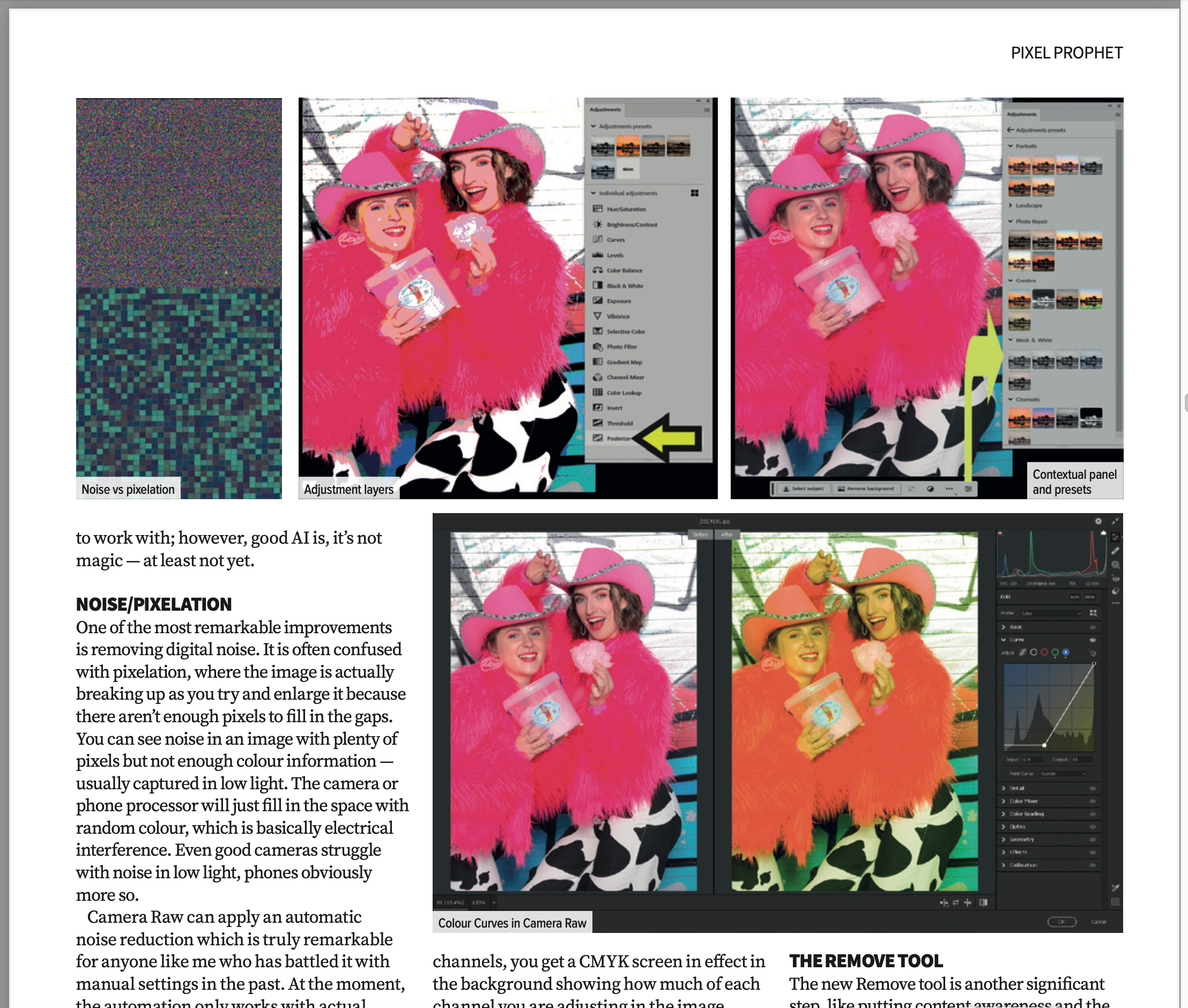Viewport: 1188px width, 1008px height.
Task: Toggle the Basic section eye icon
Action: click(x=1093, y=627)
